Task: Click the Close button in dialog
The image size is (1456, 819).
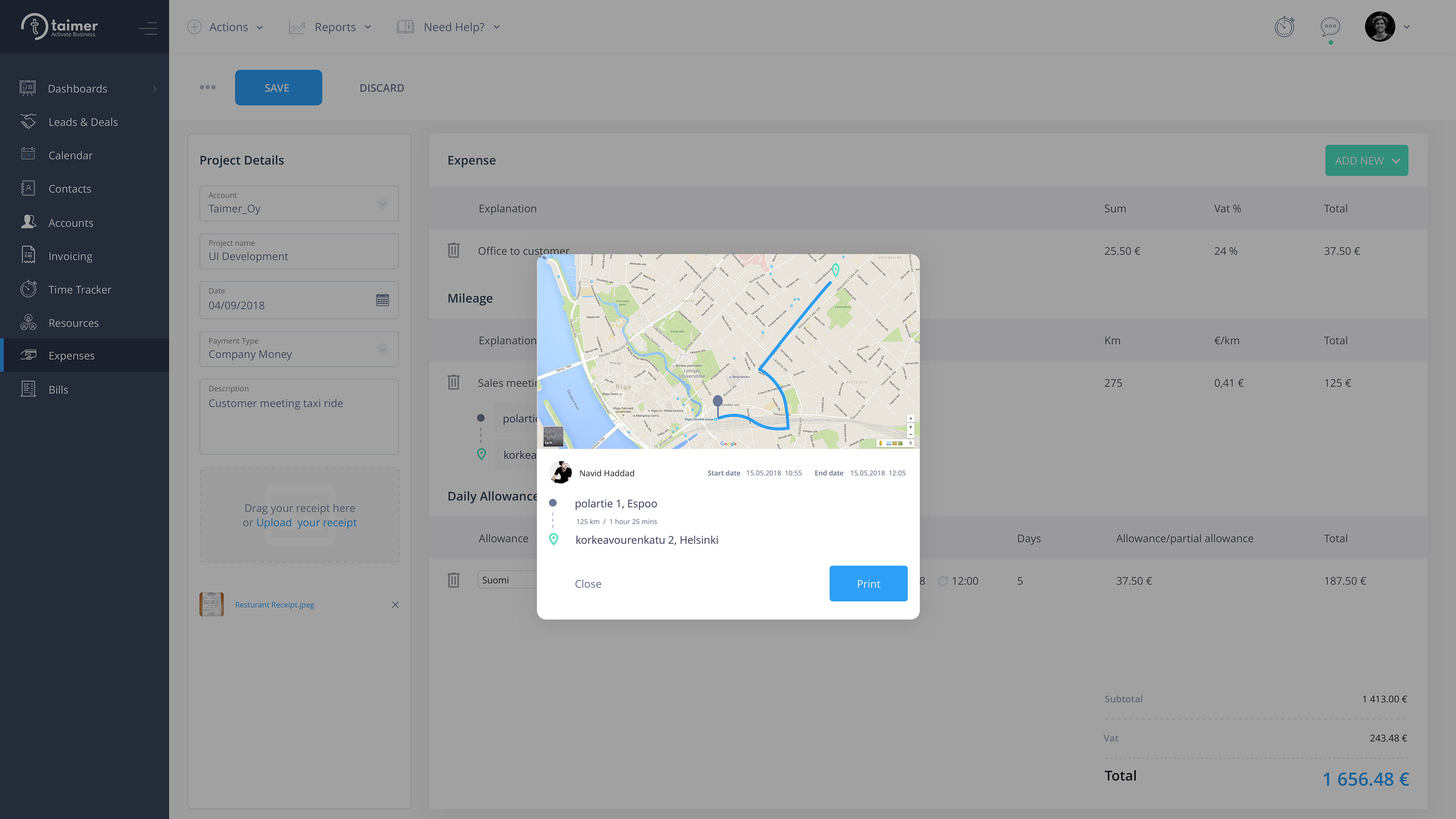Action: click(588, 583)
